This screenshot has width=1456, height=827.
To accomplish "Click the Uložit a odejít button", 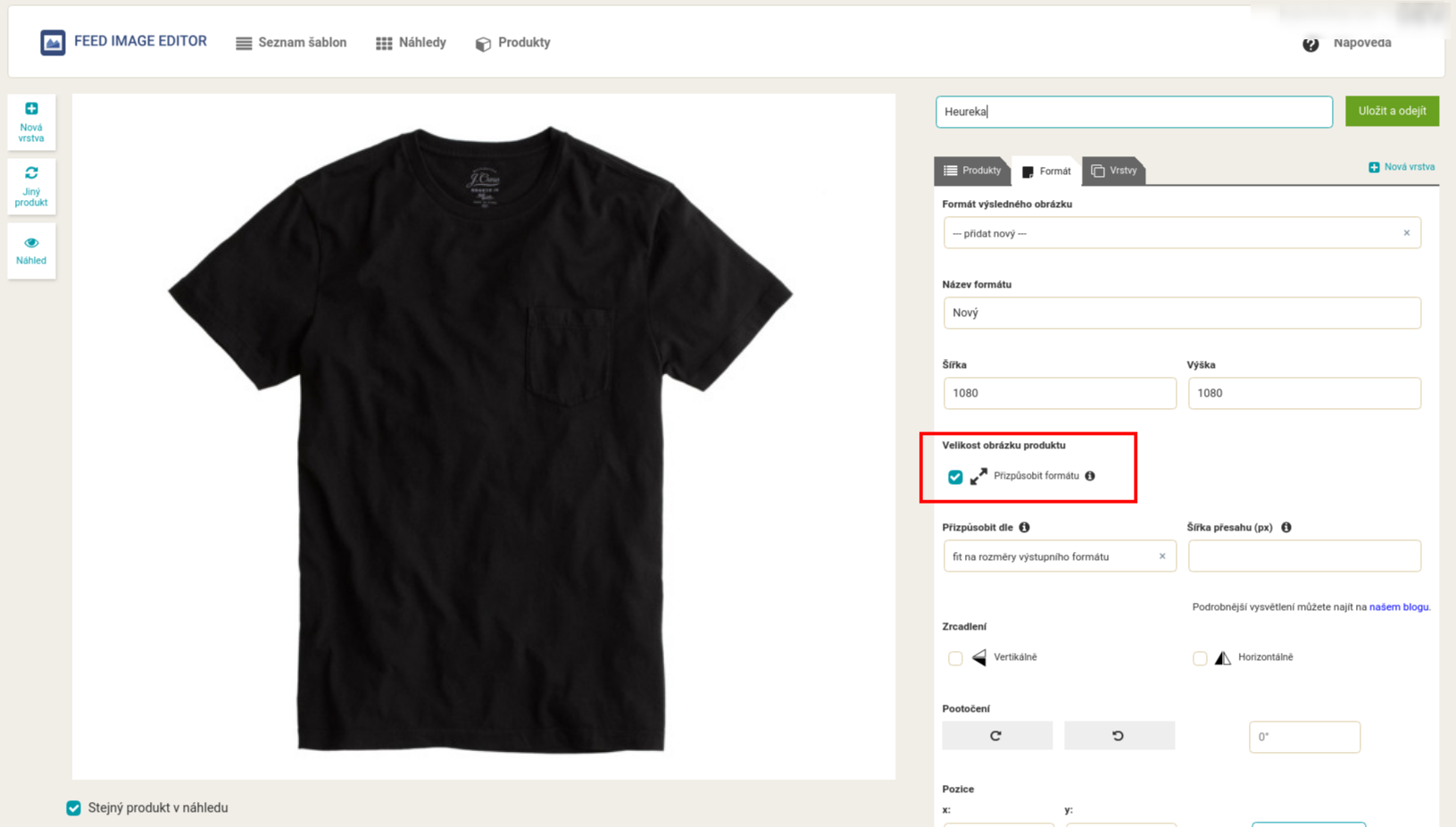I will 1392,112.
